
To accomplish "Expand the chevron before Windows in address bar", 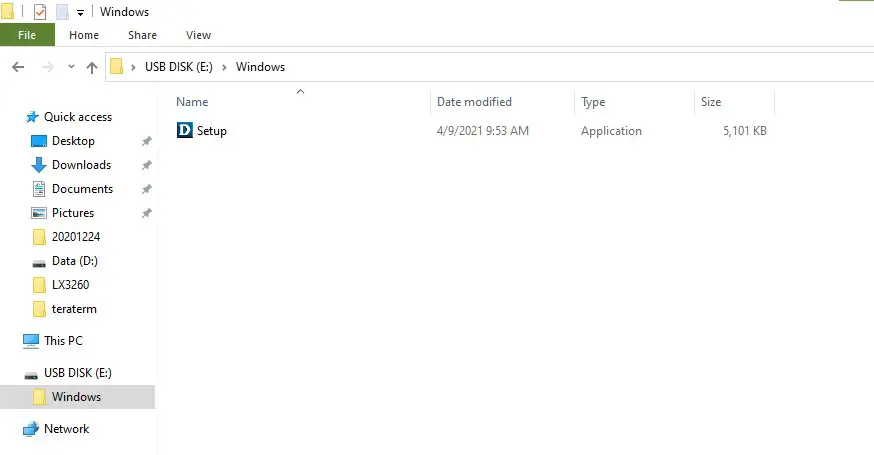I will pyautogui.click(x=224, y=67).
